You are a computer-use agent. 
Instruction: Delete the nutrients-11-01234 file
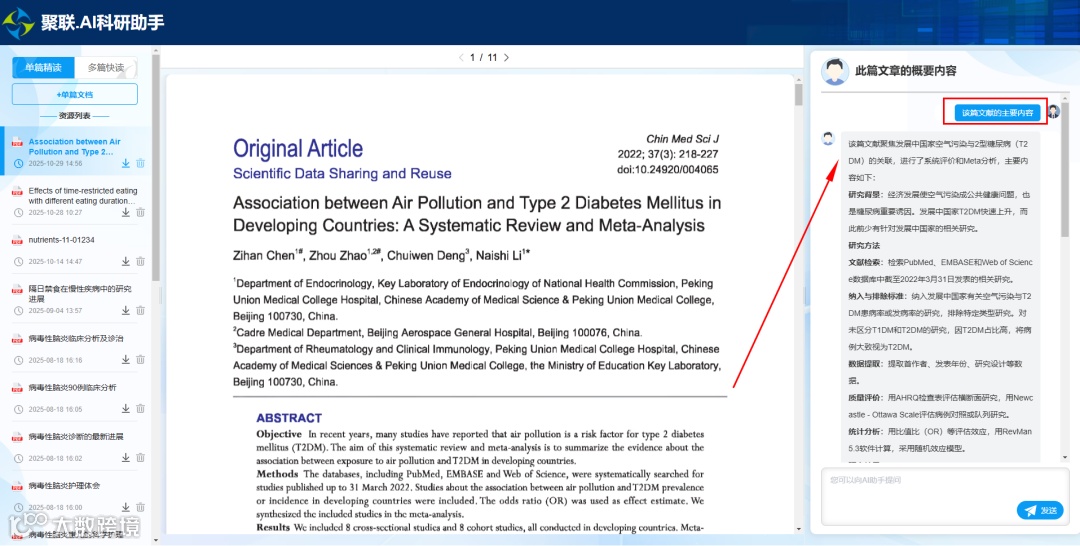(x=141, y=261)
